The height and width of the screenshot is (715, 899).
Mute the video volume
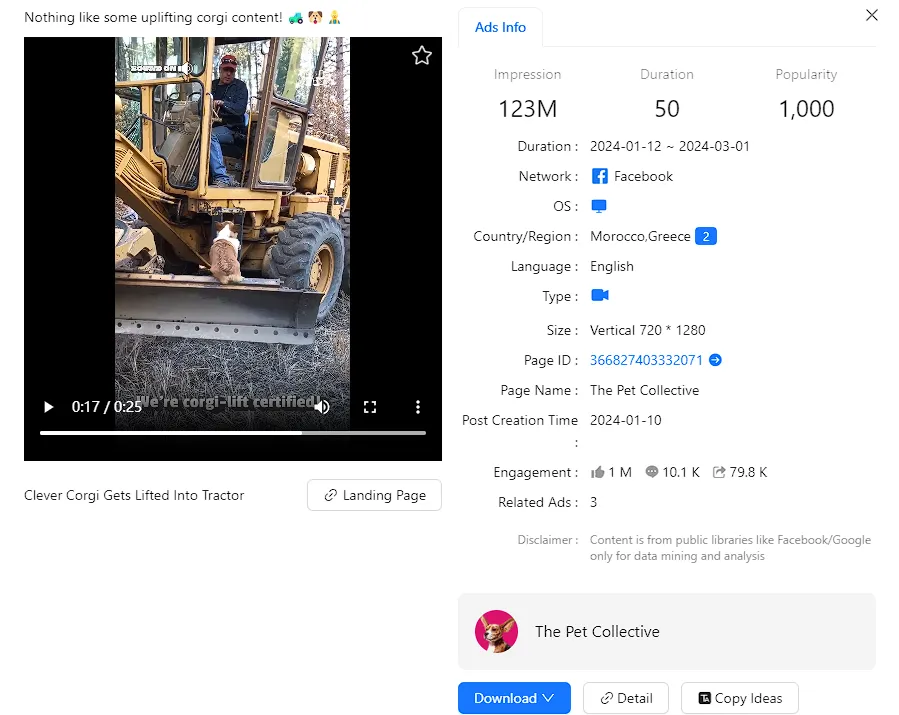click(322, 407)
